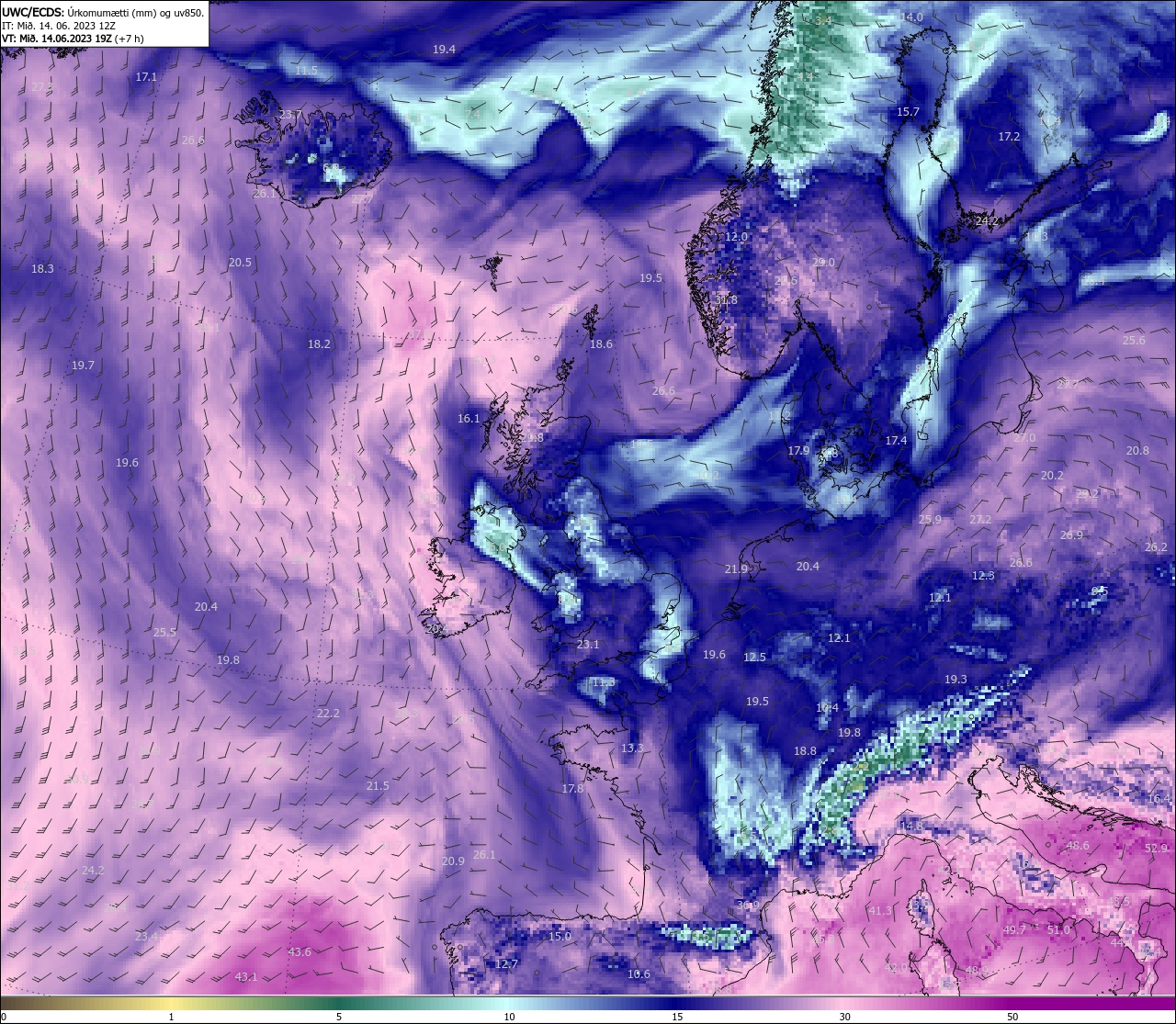The image size is (1176, 1024).
Task: Click the 18.2 value on the map
Action: click(x=319, y=344)
